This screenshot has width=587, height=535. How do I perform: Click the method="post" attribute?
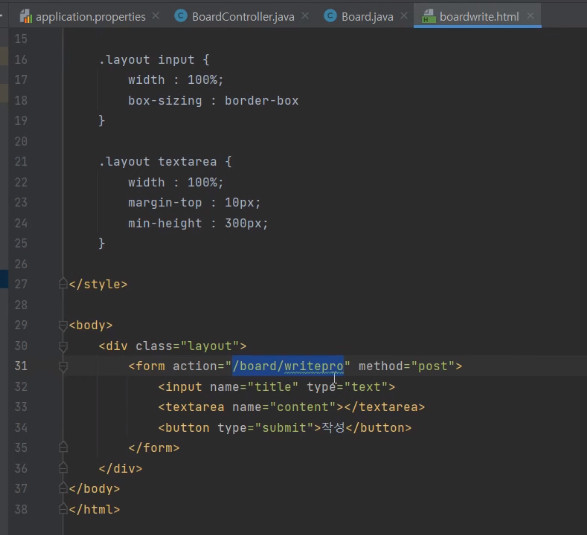click(x=407, y=366)
